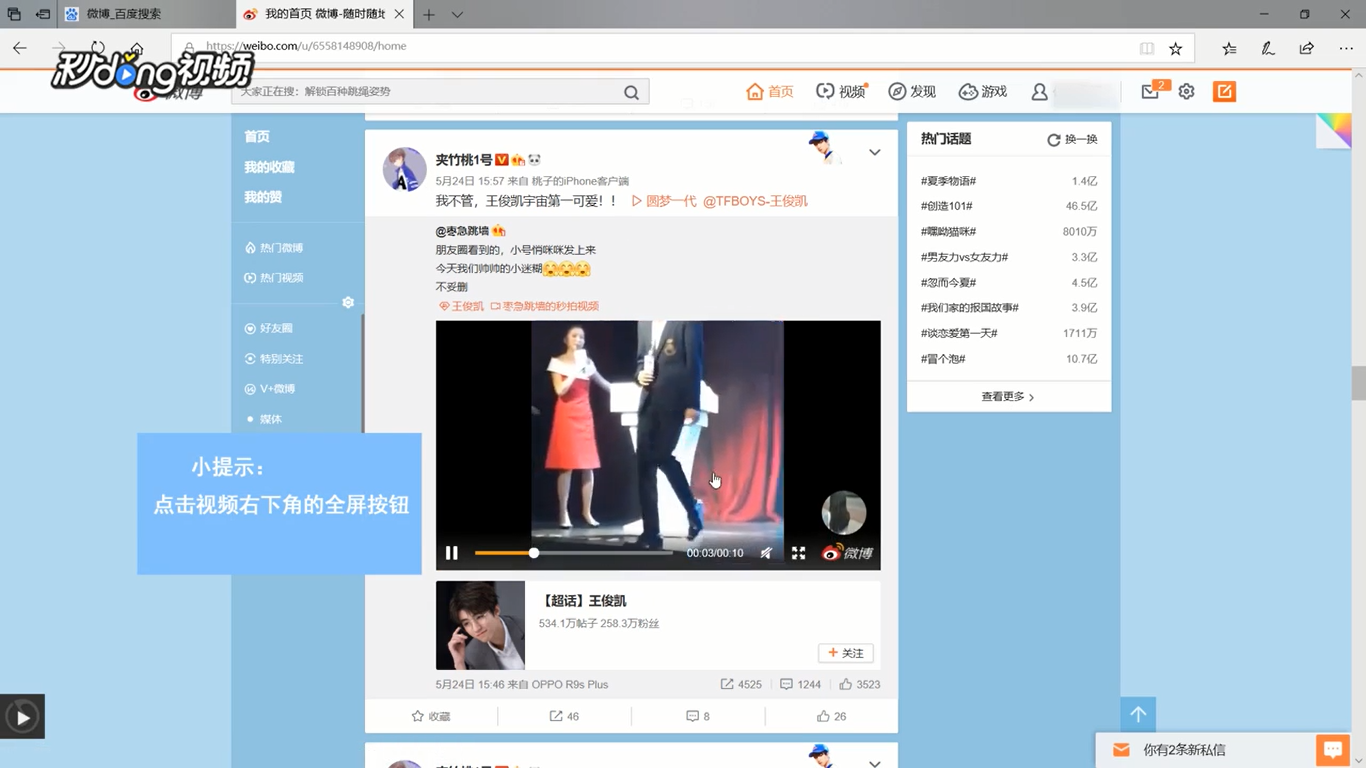Mute the video with speaker icon
The image size is (1366, 768).
click(x=766, y=553)
